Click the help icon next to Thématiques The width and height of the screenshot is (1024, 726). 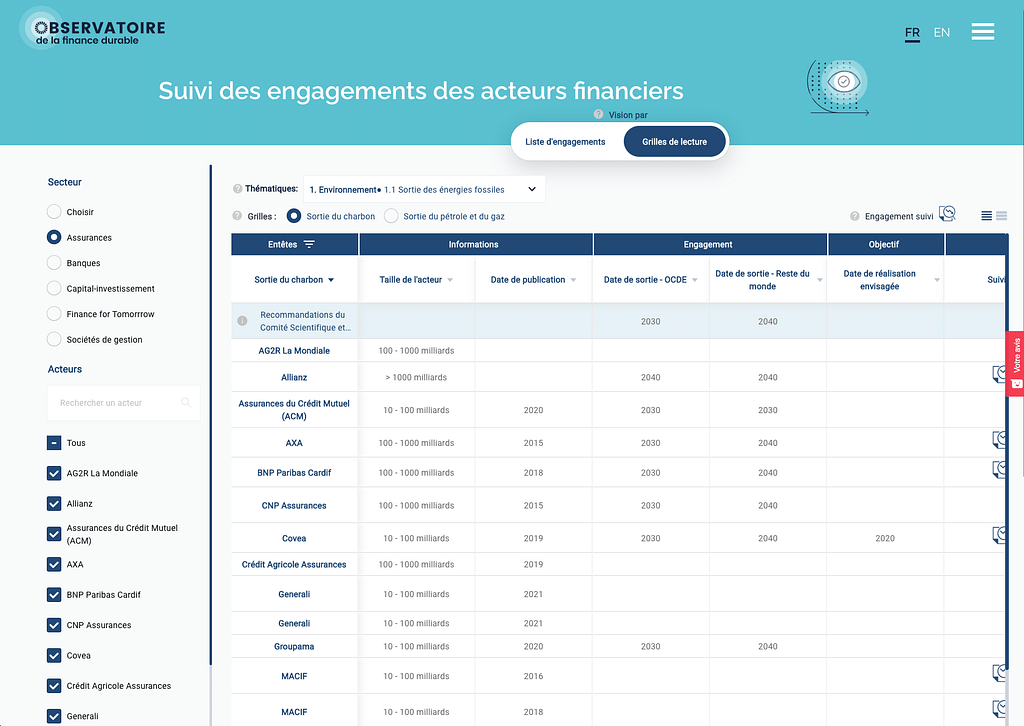pos(237,189)
